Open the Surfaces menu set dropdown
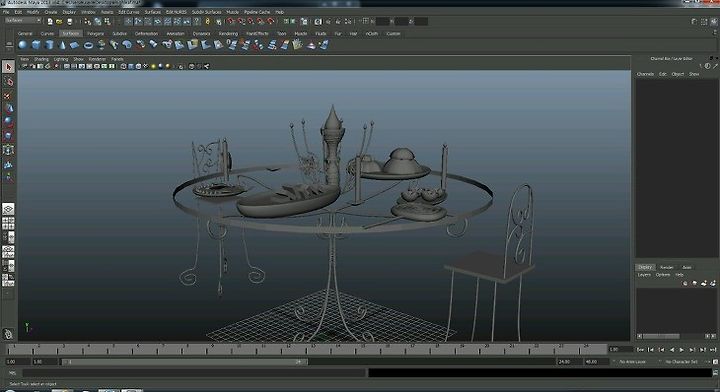This screenshot has width=720, height=392. click(x=23, y=21)
